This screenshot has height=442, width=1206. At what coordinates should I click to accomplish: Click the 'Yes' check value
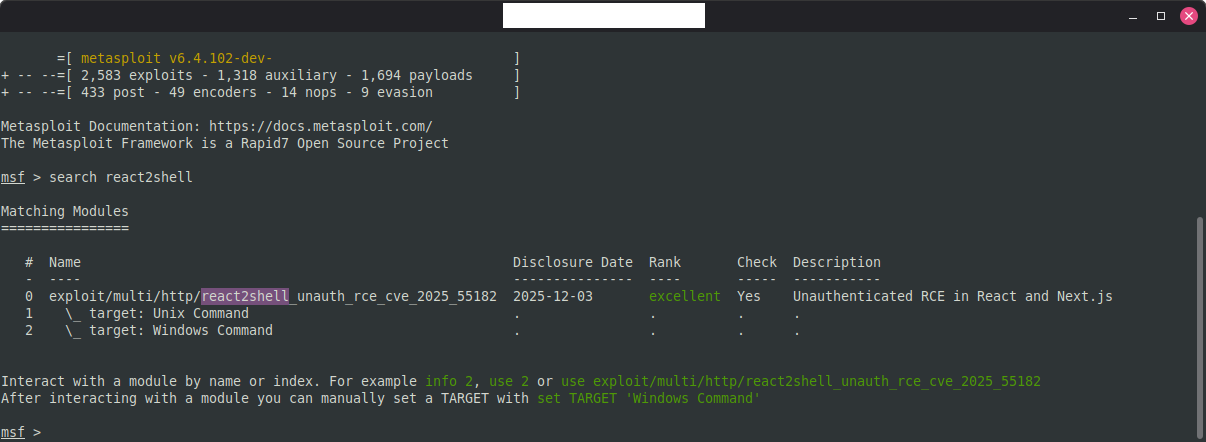749,296
